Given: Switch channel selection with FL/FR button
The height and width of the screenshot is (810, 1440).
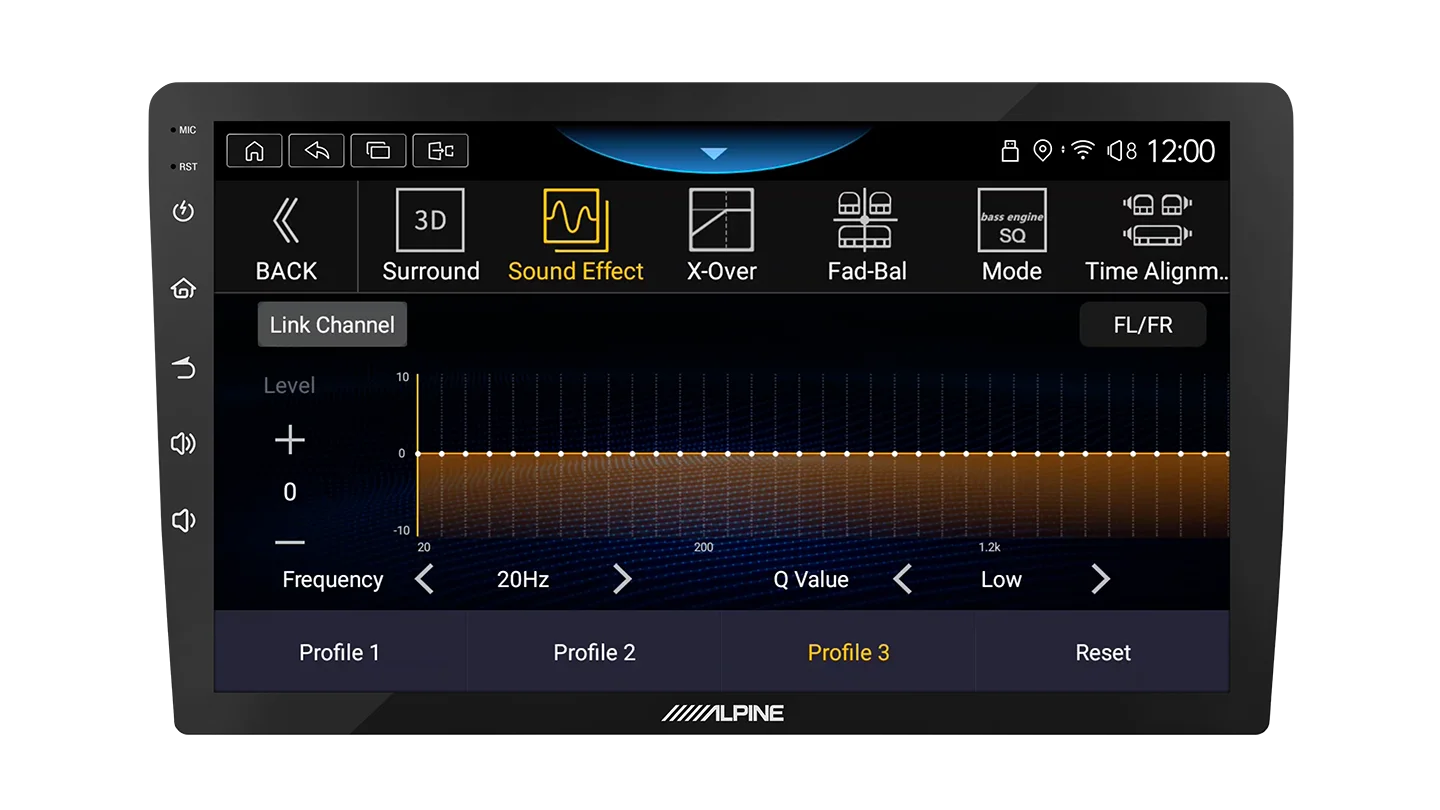Looking at the screenshot, I should pos(1143,324).
